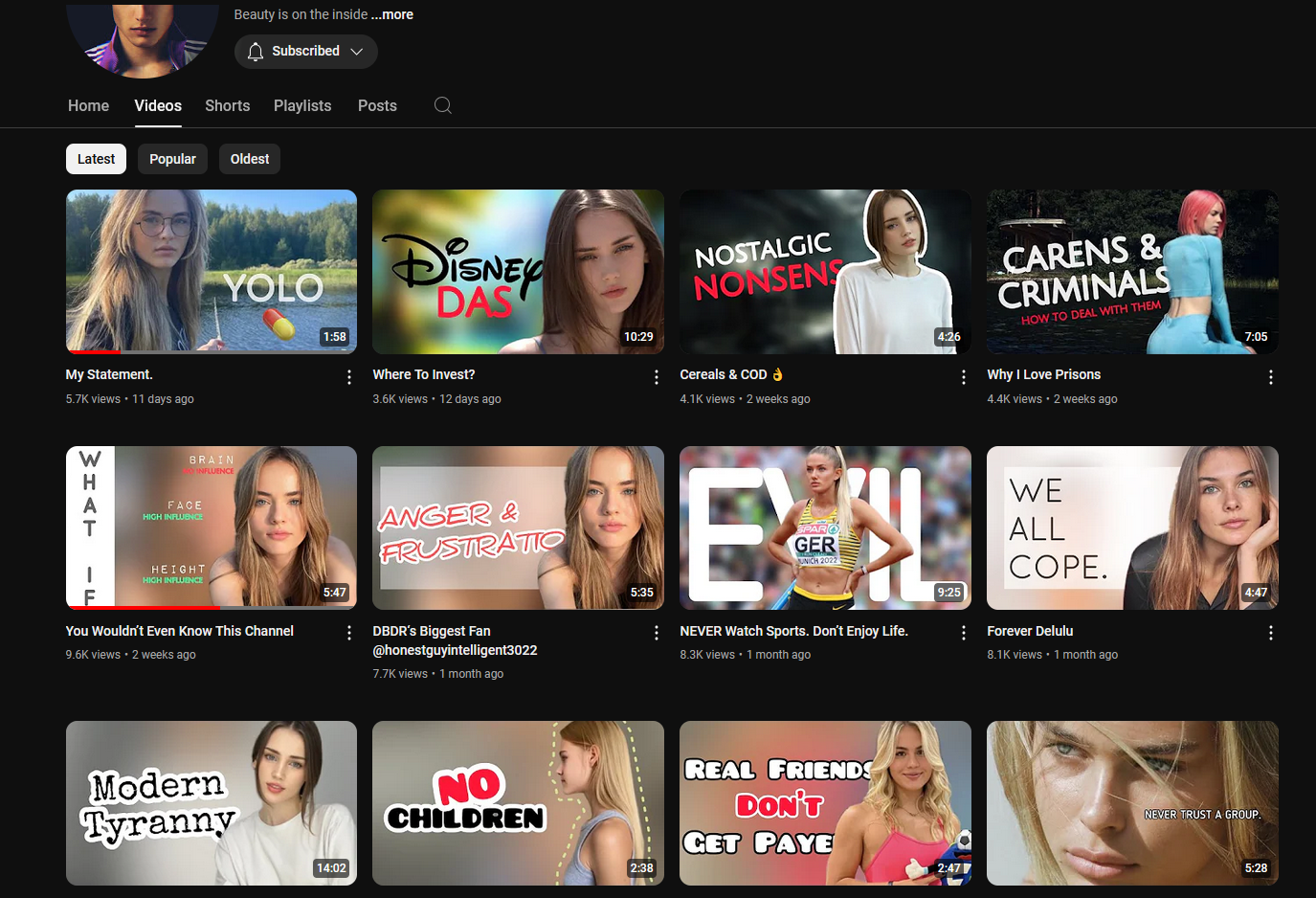Image resolution: width=1316 pixels, height=898 pixels.
Task: Open options for You Wouldn't Even Know This Channel
Action: (349, 633)
